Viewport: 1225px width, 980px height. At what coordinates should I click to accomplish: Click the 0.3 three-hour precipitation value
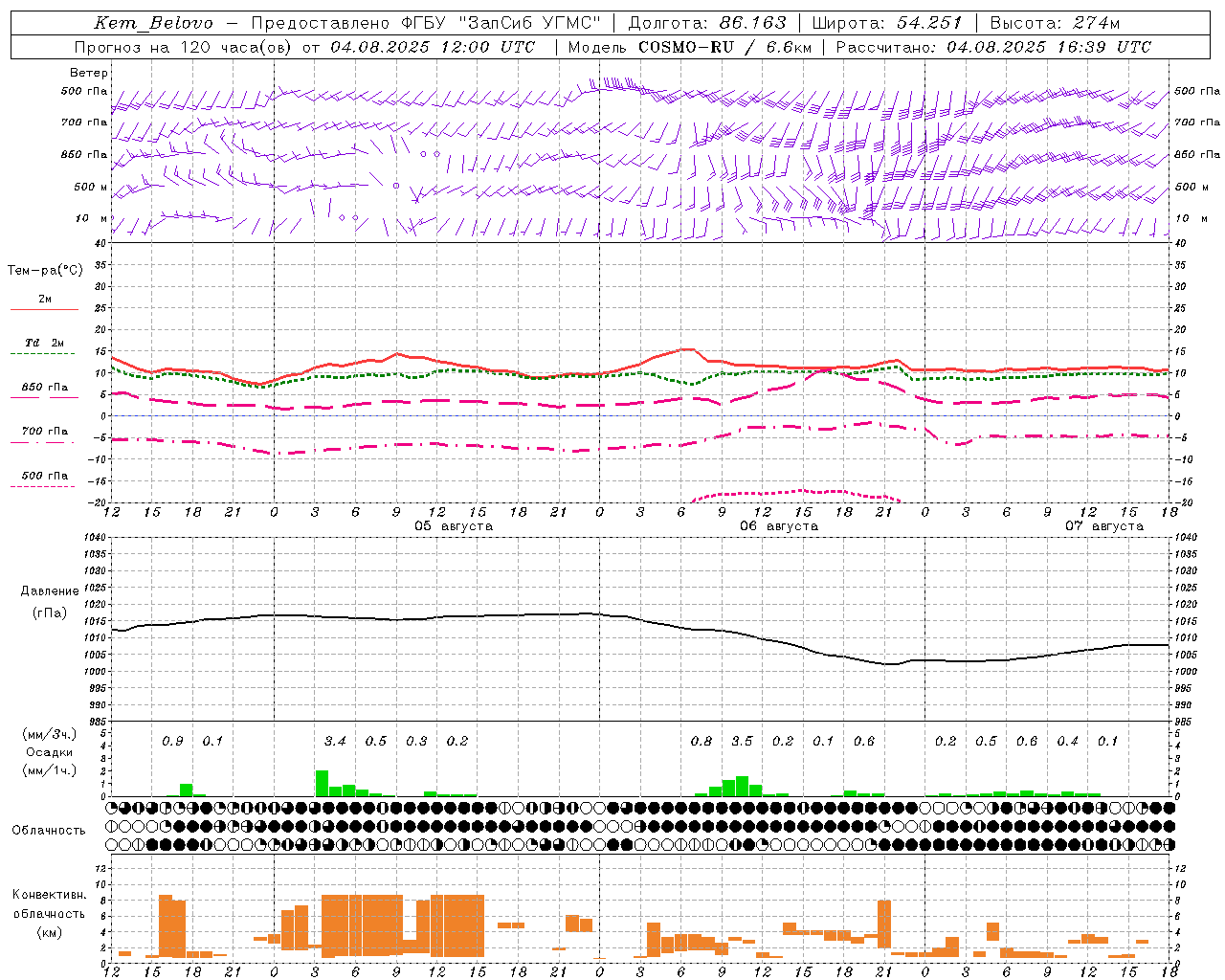click(x=416, y=742)
